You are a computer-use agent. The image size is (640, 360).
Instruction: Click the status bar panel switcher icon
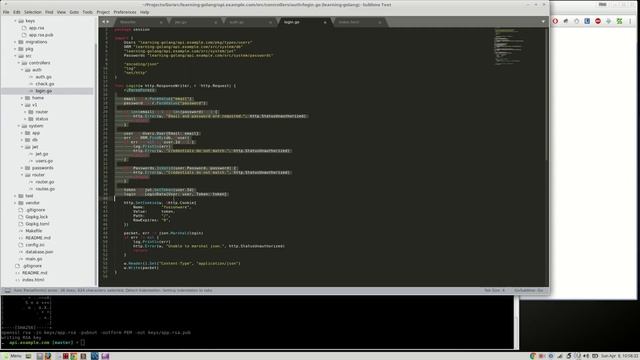7,291
